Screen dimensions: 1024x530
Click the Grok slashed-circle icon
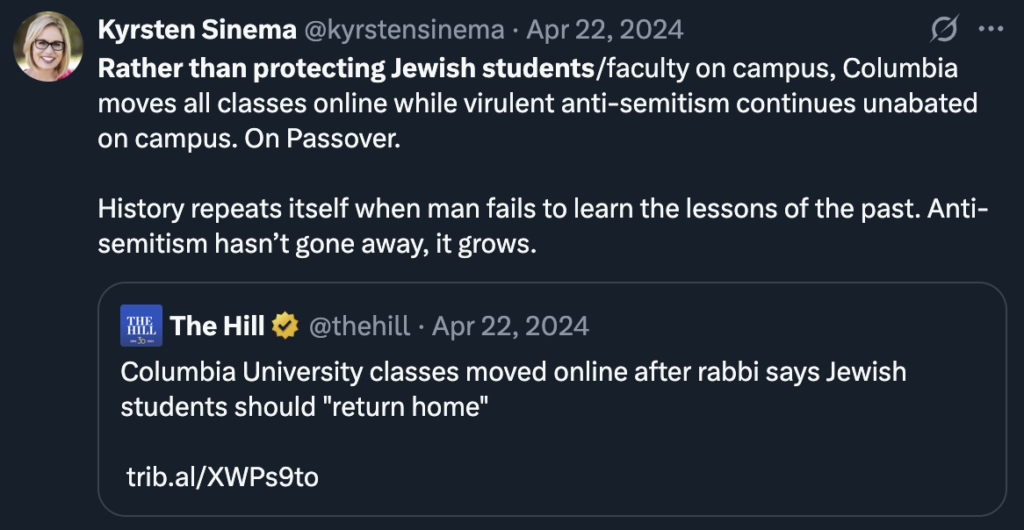943,30
